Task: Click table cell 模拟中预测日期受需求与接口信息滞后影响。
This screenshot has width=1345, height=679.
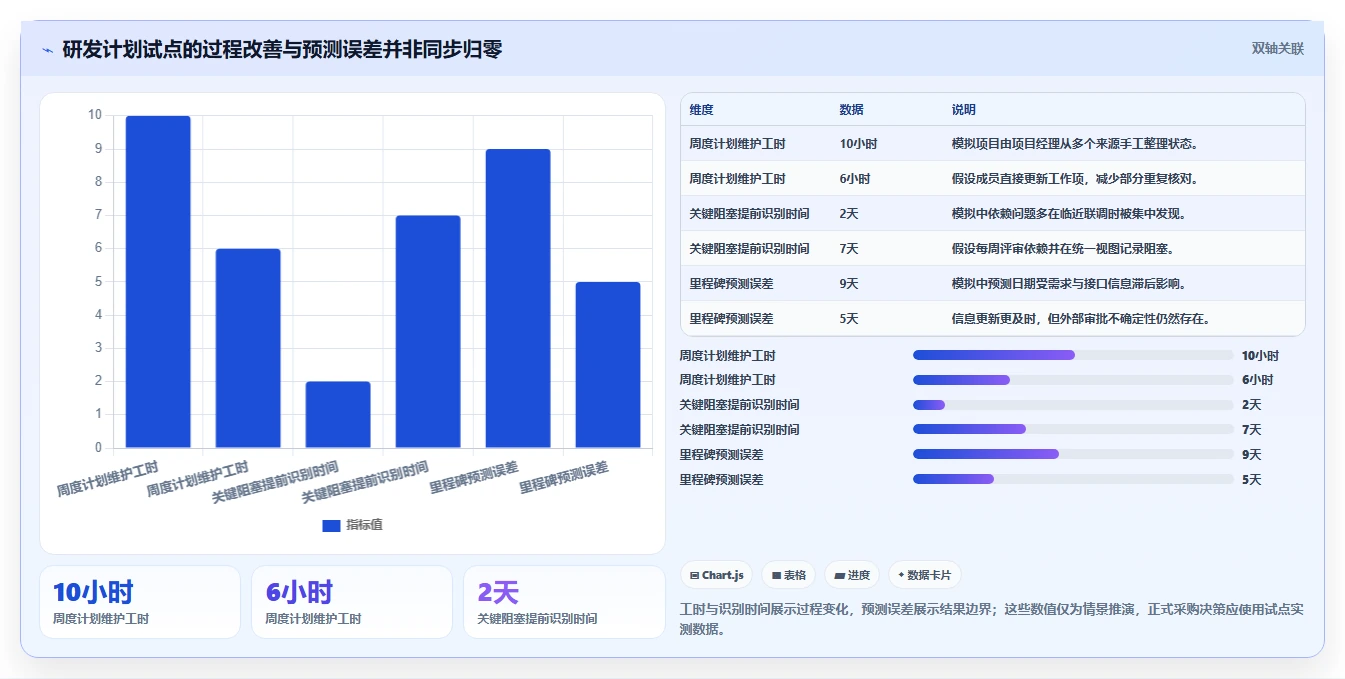Action: tap(1069, 284)
